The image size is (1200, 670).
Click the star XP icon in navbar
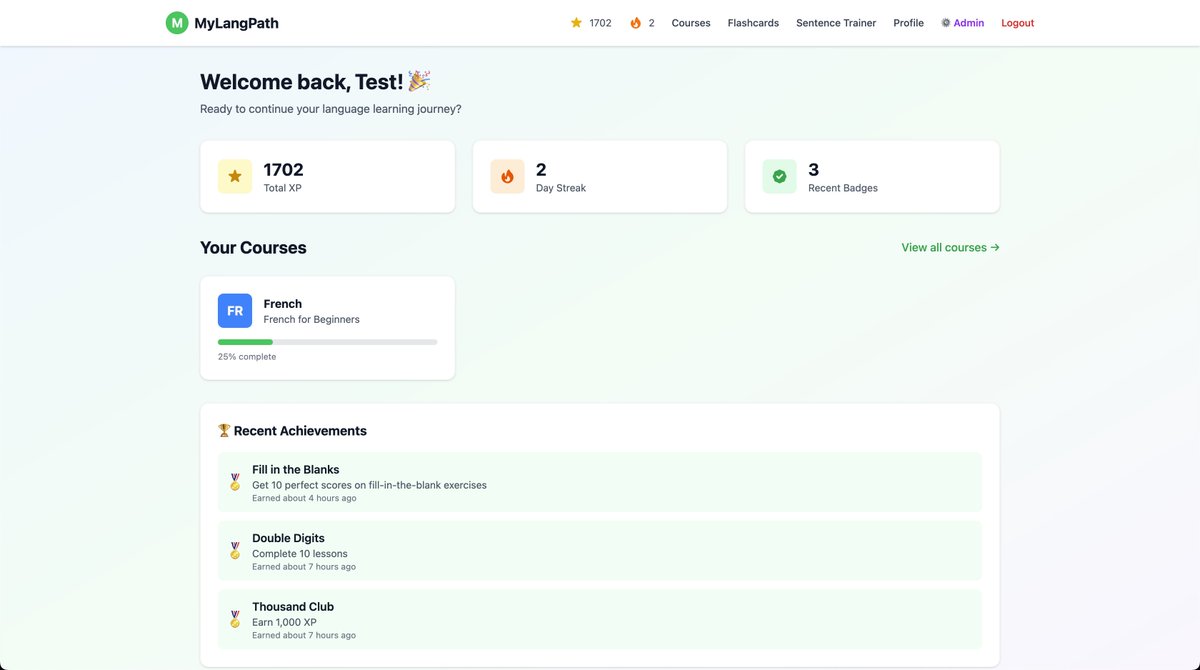click(576, 23)
